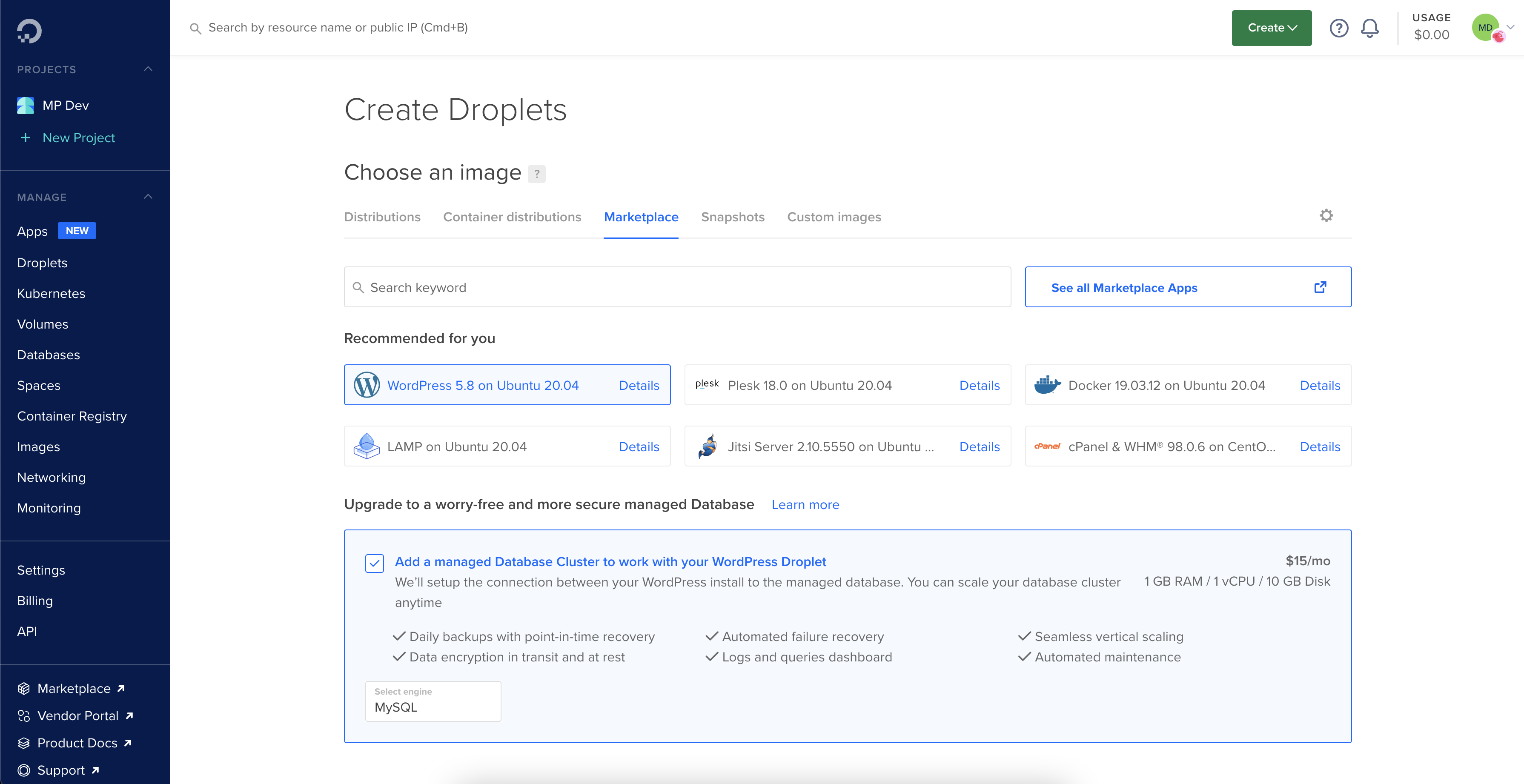Collapse the Projects section chevron
Viewport: 1524px width, 784px height.
[x=148, y=69]
